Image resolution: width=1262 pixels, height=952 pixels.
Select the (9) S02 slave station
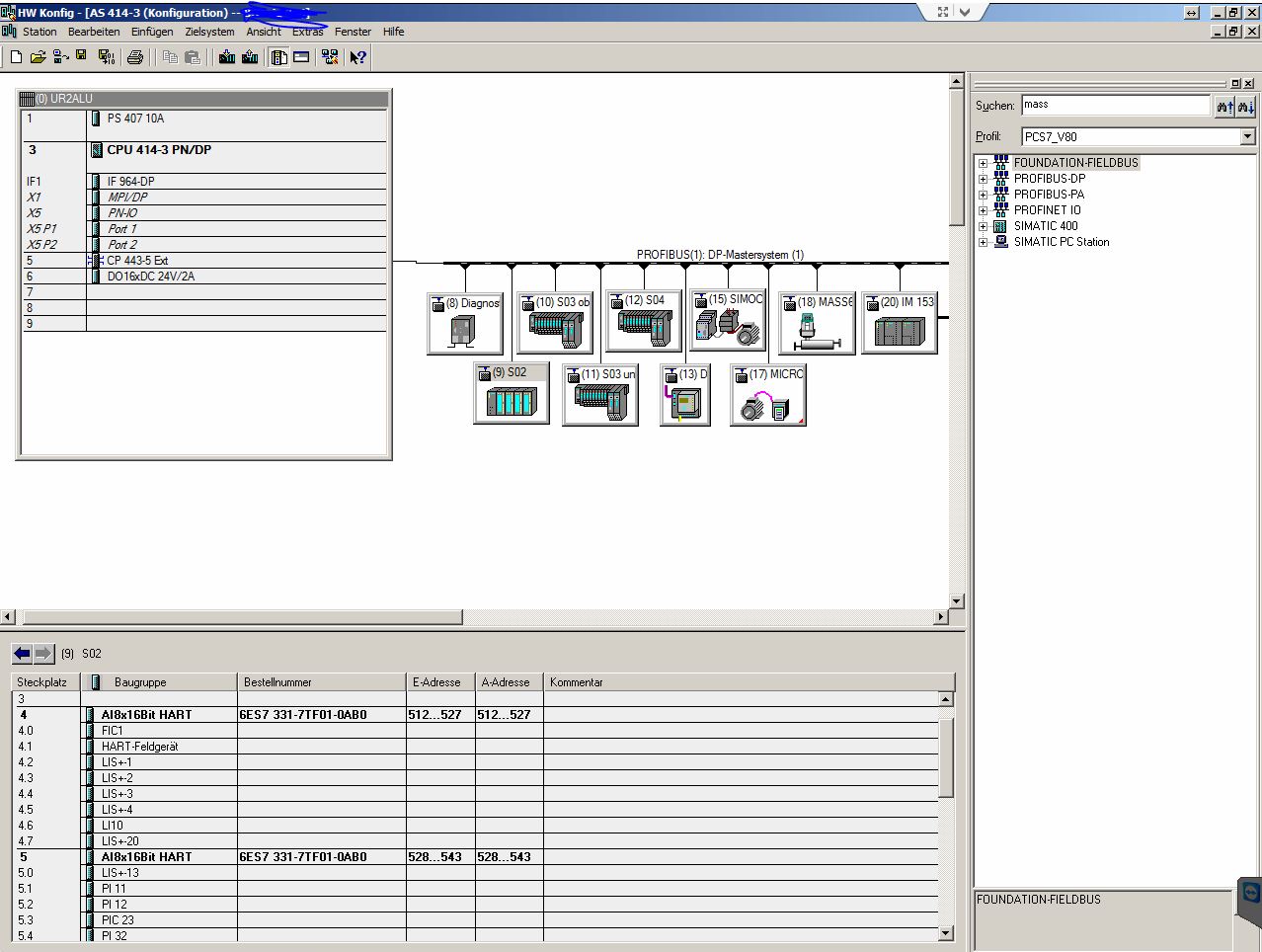coord(512,393)
